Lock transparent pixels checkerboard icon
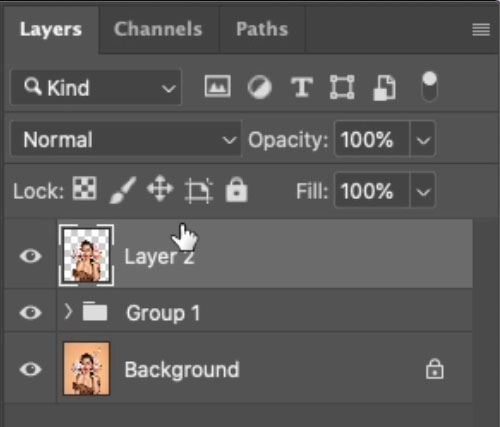The width and height of the screenshot is (500, 427). coord(85,188)
